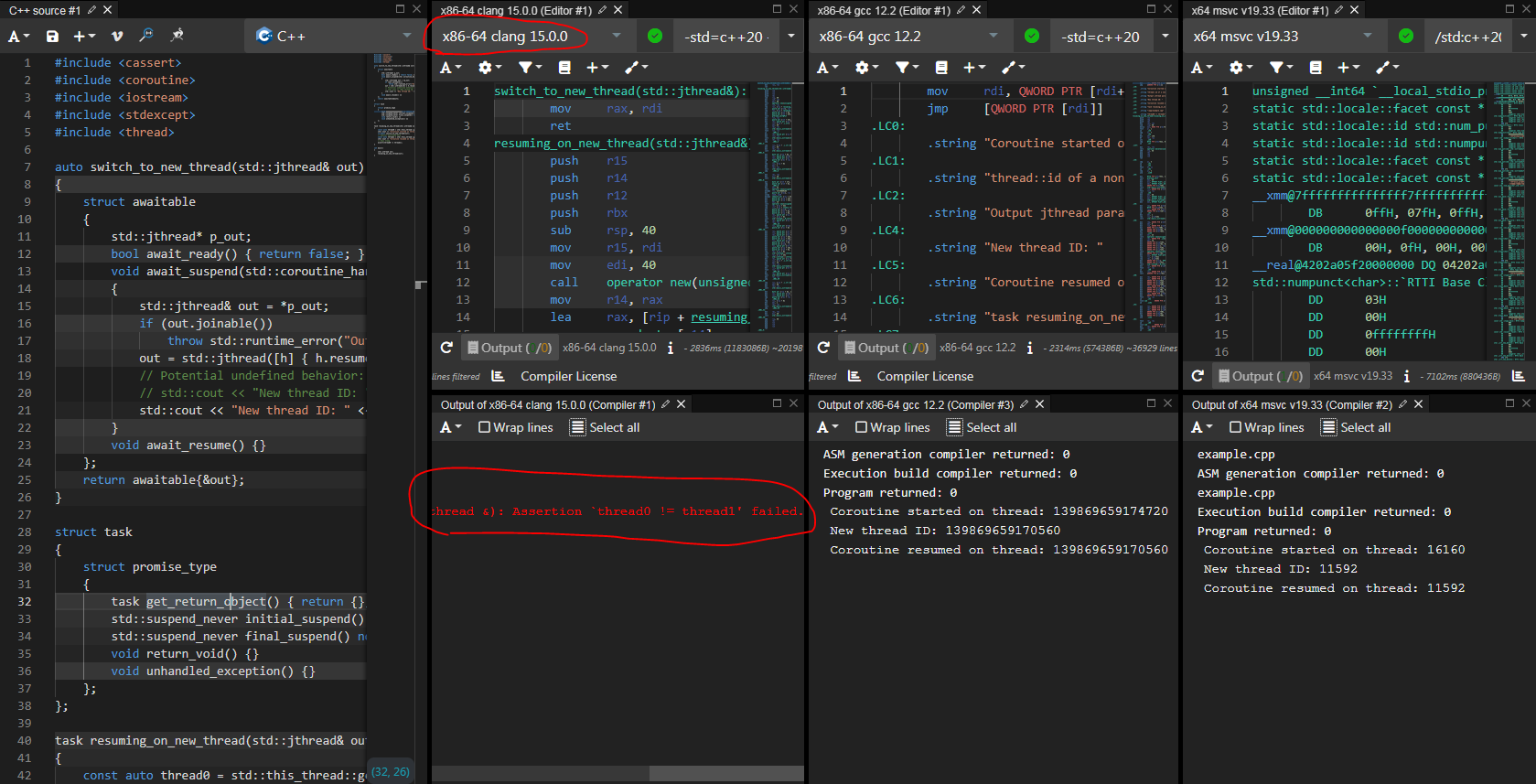This screenshot has width=1536, height=784.
Task: Open add new plus dropdown in gcc pane
Action: (974, 68)
